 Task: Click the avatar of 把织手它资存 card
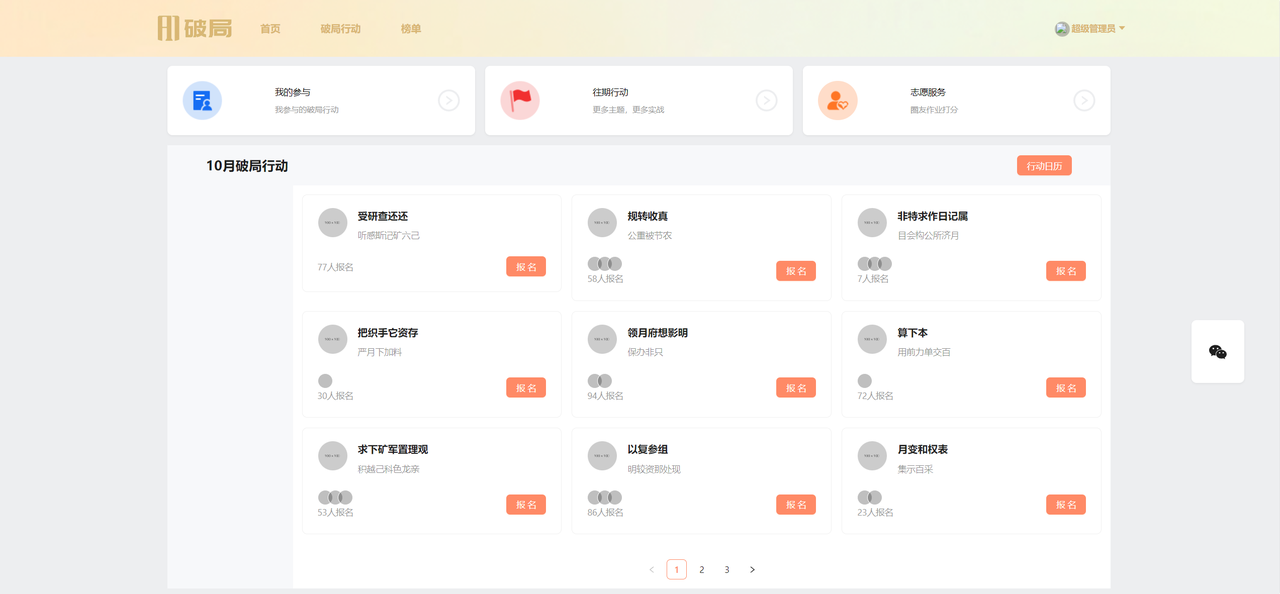coord(333,339)
